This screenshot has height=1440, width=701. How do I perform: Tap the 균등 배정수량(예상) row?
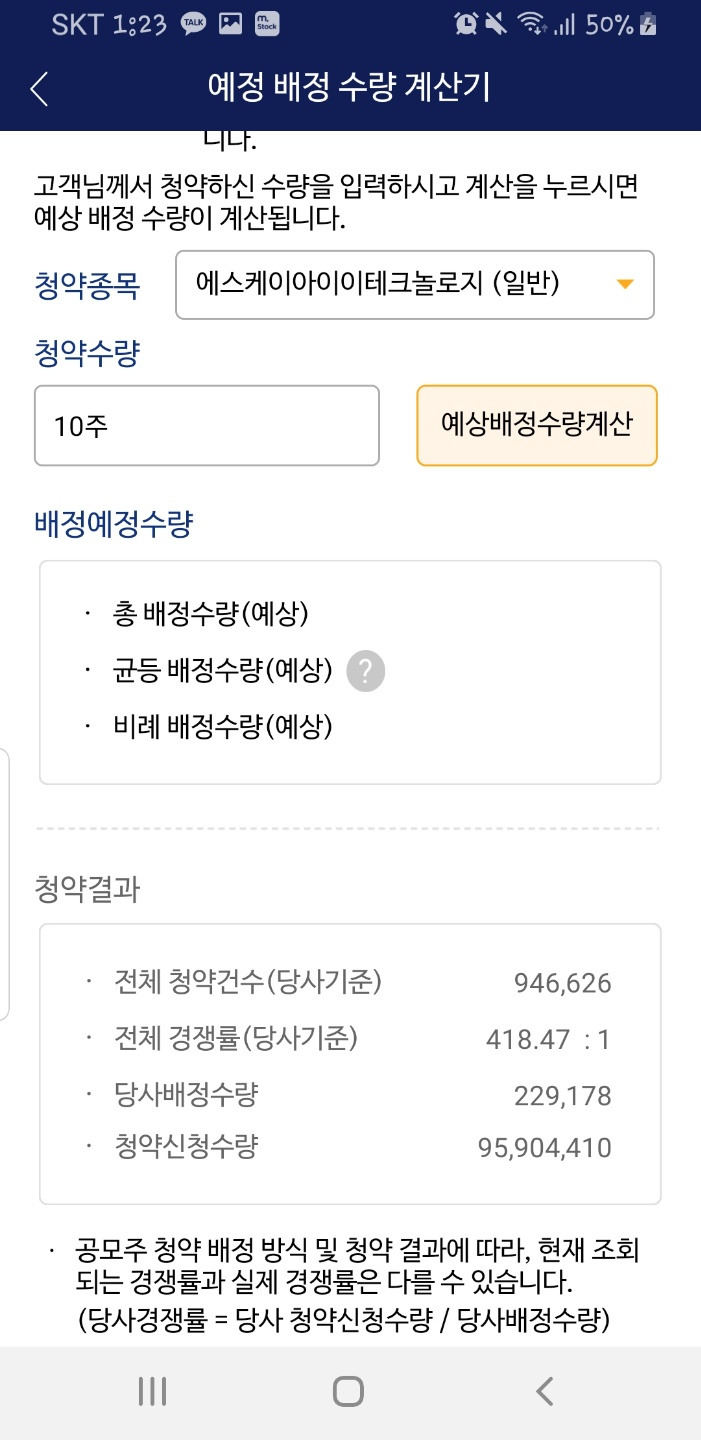222,671
